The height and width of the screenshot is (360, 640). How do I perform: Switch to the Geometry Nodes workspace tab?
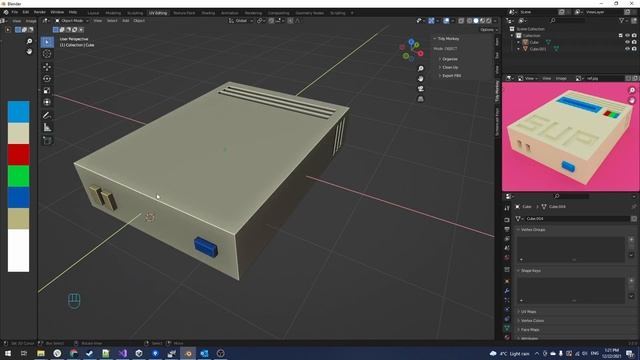click(x=310, y=13)
